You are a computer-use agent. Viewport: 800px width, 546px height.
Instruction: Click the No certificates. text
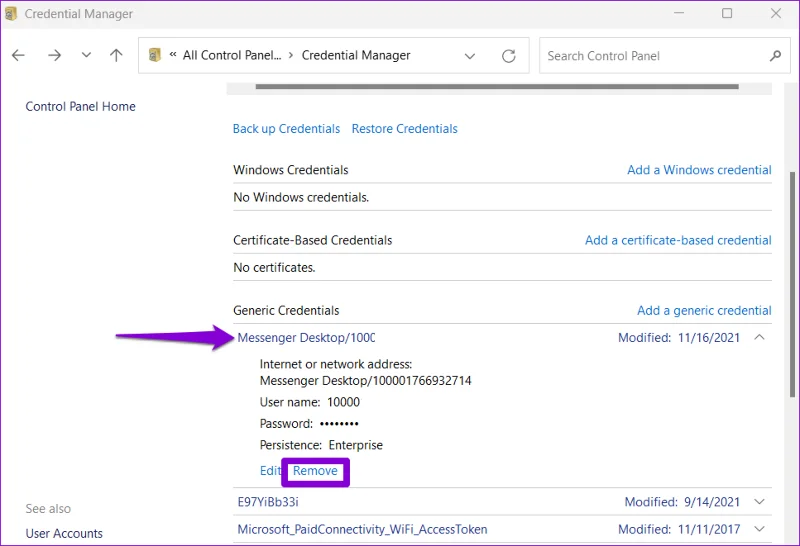[x=274, y=267]
